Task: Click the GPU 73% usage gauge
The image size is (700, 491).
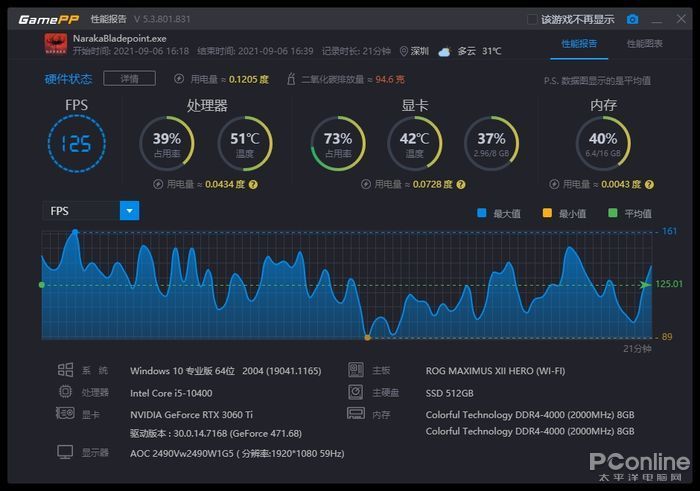Action: coord(338,144)
